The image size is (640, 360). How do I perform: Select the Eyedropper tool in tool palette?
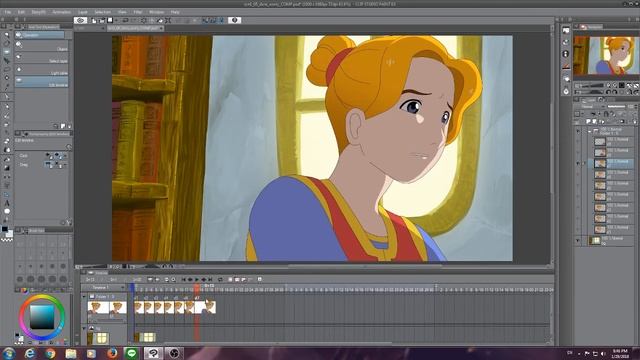coord(7,87)
